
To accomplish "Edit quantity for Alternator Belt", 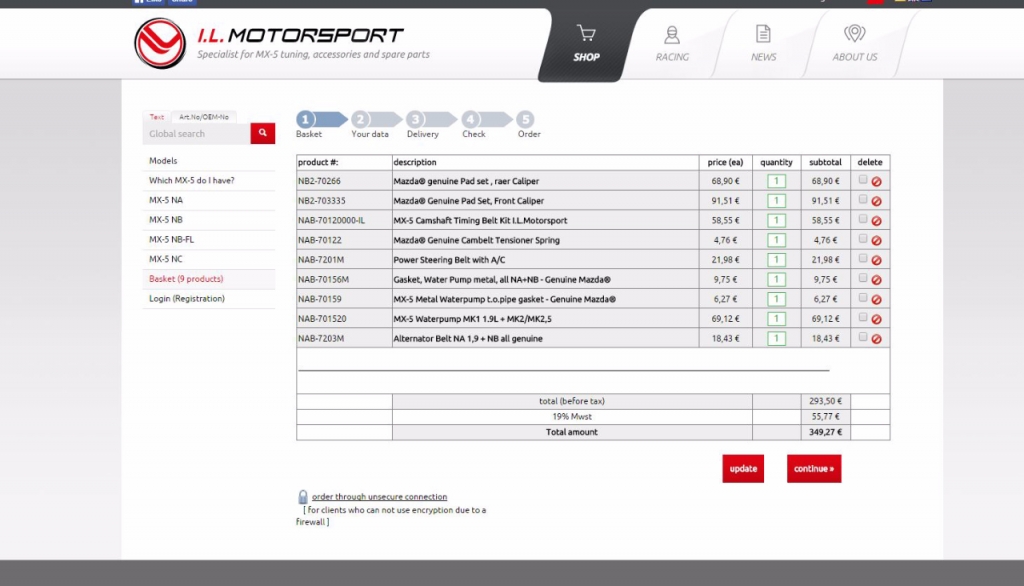I will pos(776,338).
